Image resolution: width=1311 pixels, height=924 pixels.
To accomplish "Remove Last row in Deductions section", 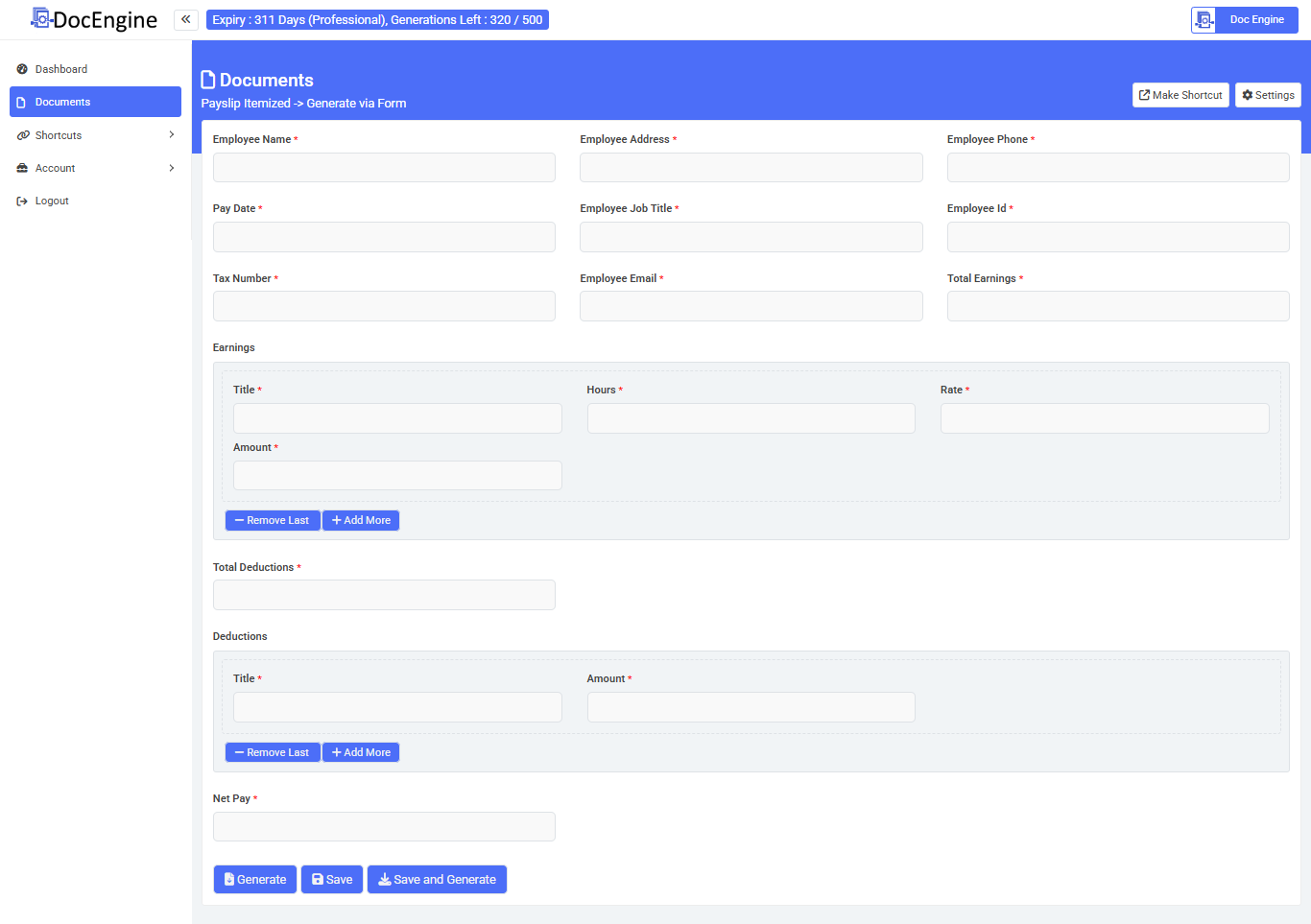I will (x=273, y=752).
